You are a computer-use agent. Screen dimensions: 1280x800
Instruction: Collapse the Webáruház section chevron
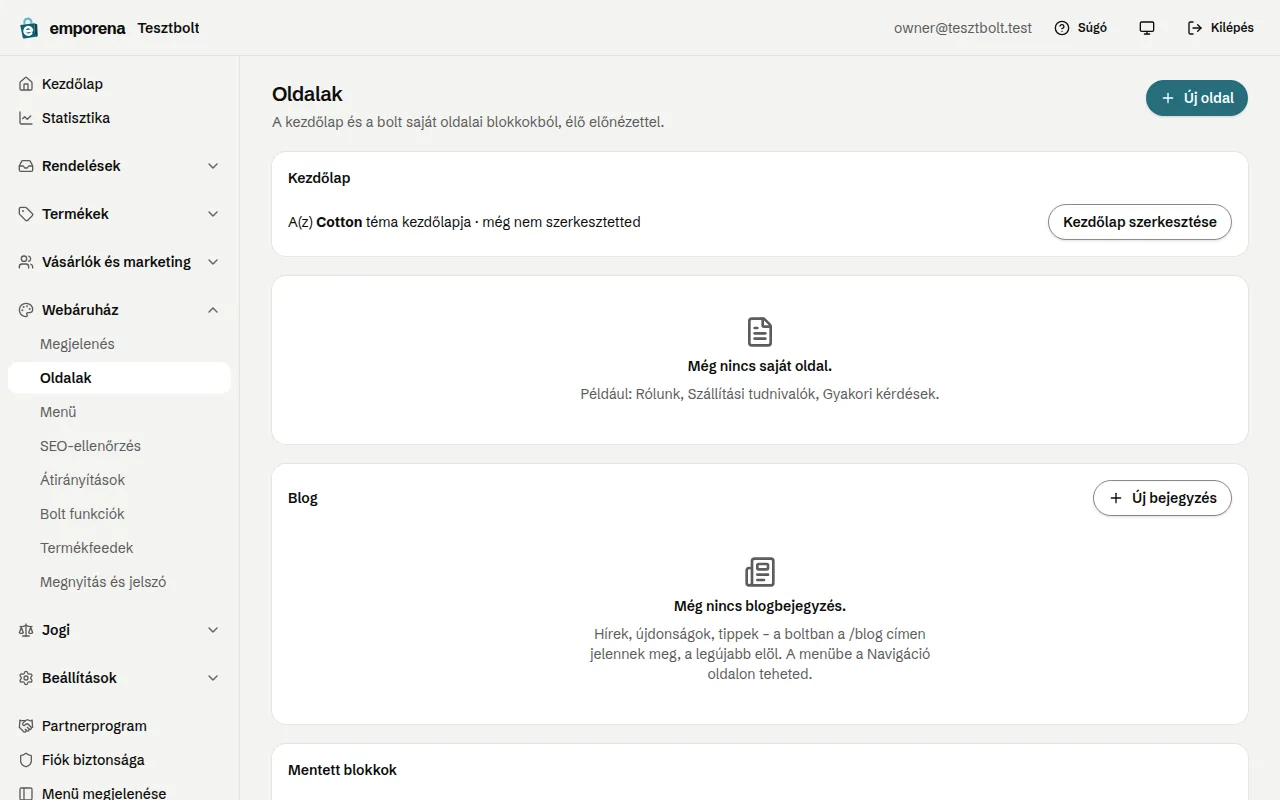tap(213, 310)
